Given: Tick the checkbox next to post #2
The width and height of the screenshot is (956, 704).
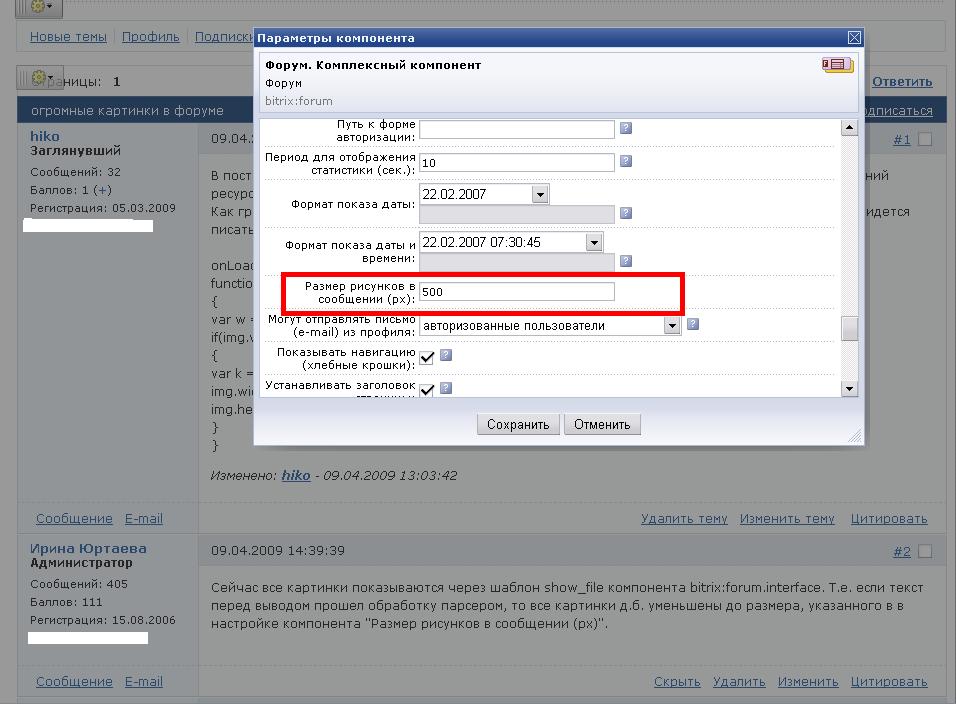Looking at the screenshot, I should point(925,551).
